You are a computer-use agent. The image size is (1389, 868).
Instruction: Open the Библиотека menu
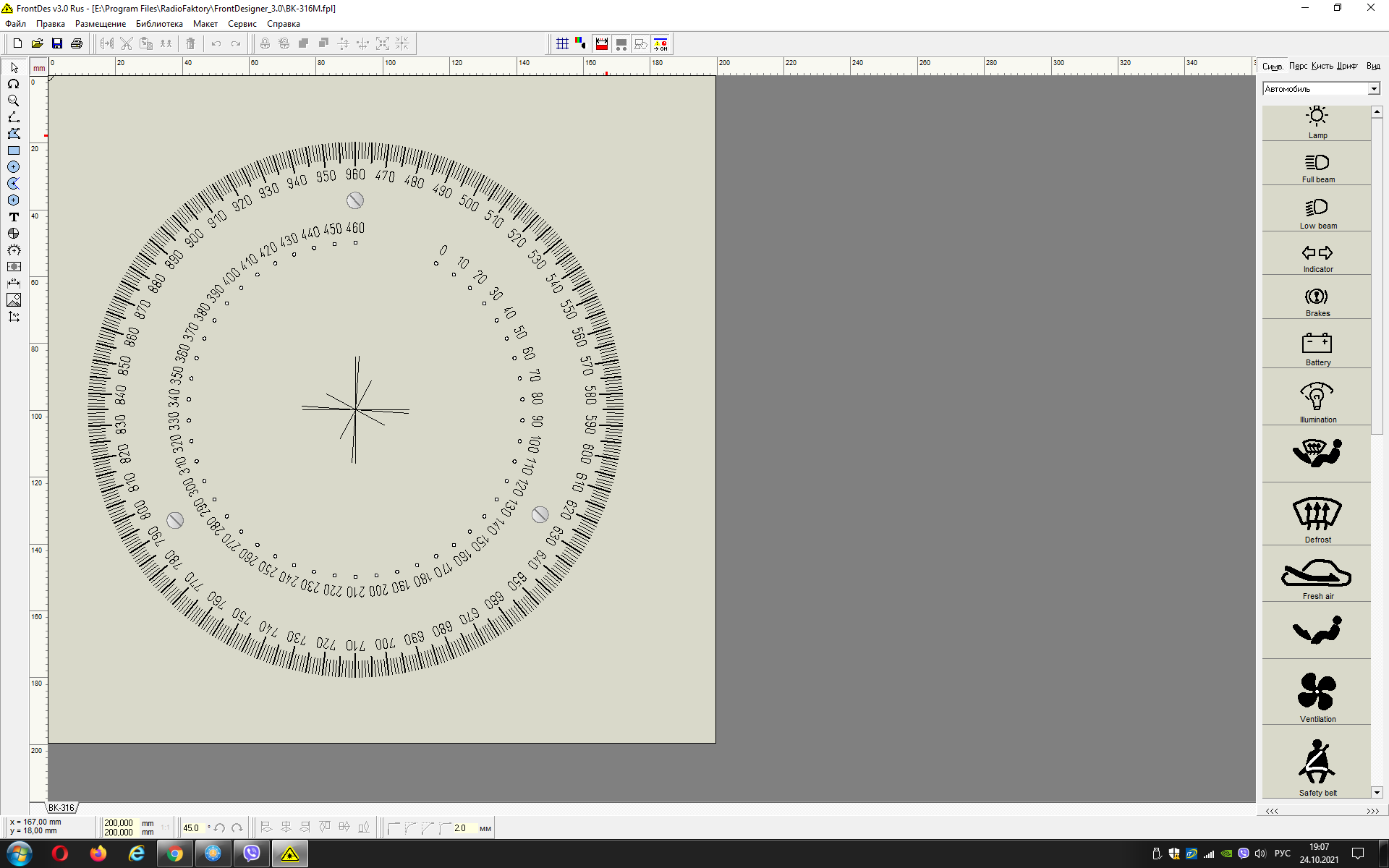pos(159,24)
